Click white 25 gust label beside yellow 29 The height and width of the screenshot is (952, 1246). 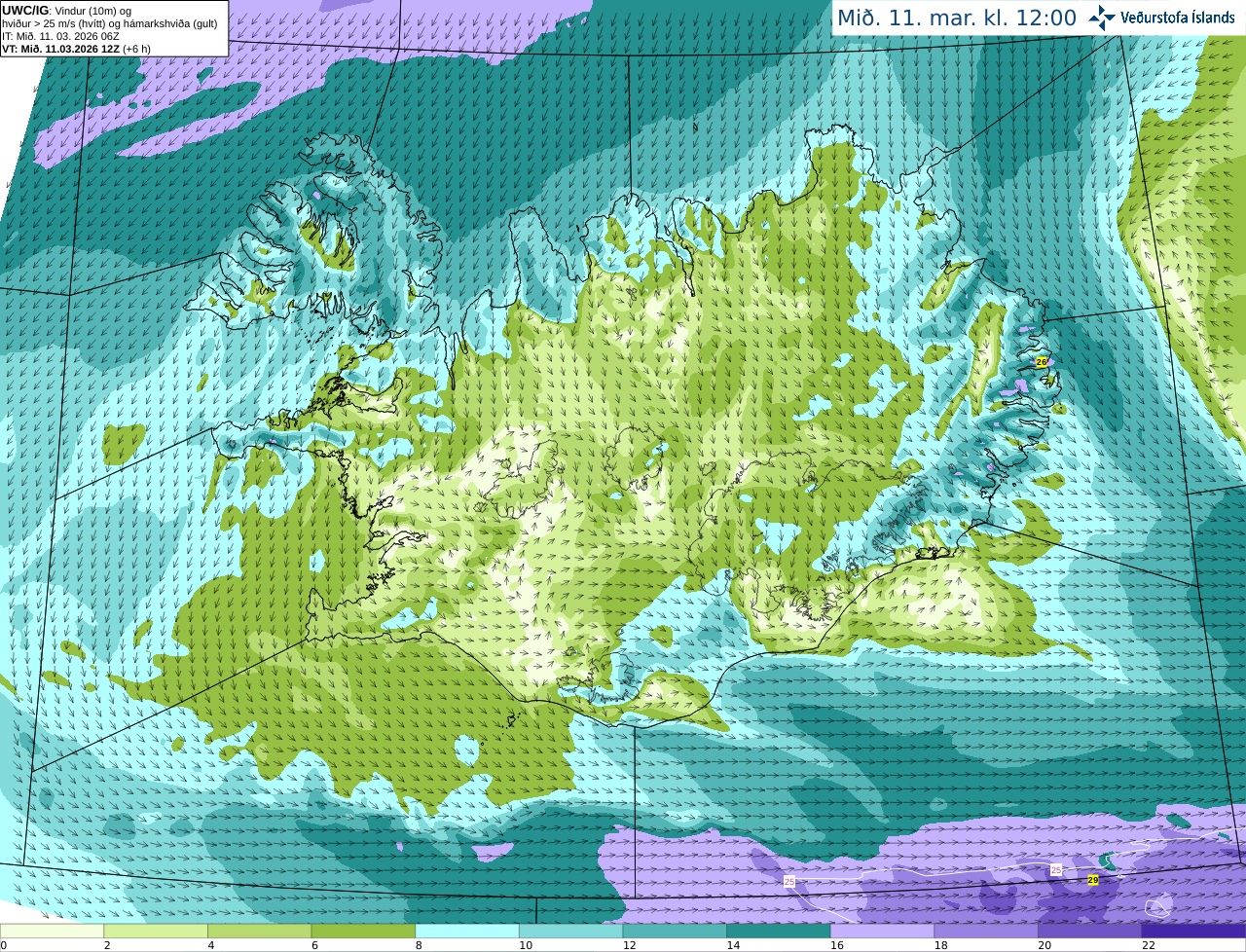tap(1056, 869)
